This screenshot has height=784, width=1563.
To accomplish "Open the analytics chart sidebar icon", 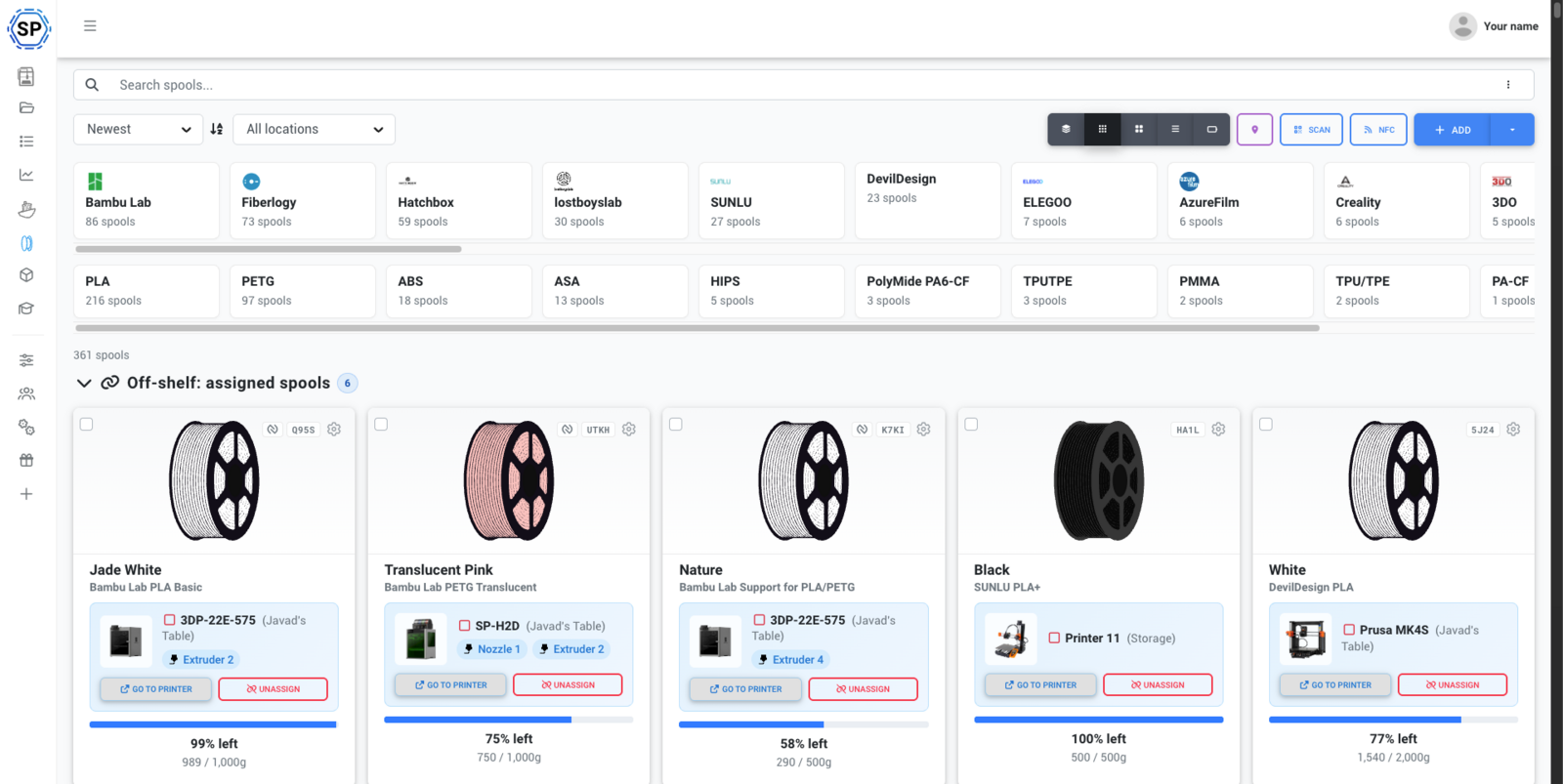I will (x=26, y=175).
